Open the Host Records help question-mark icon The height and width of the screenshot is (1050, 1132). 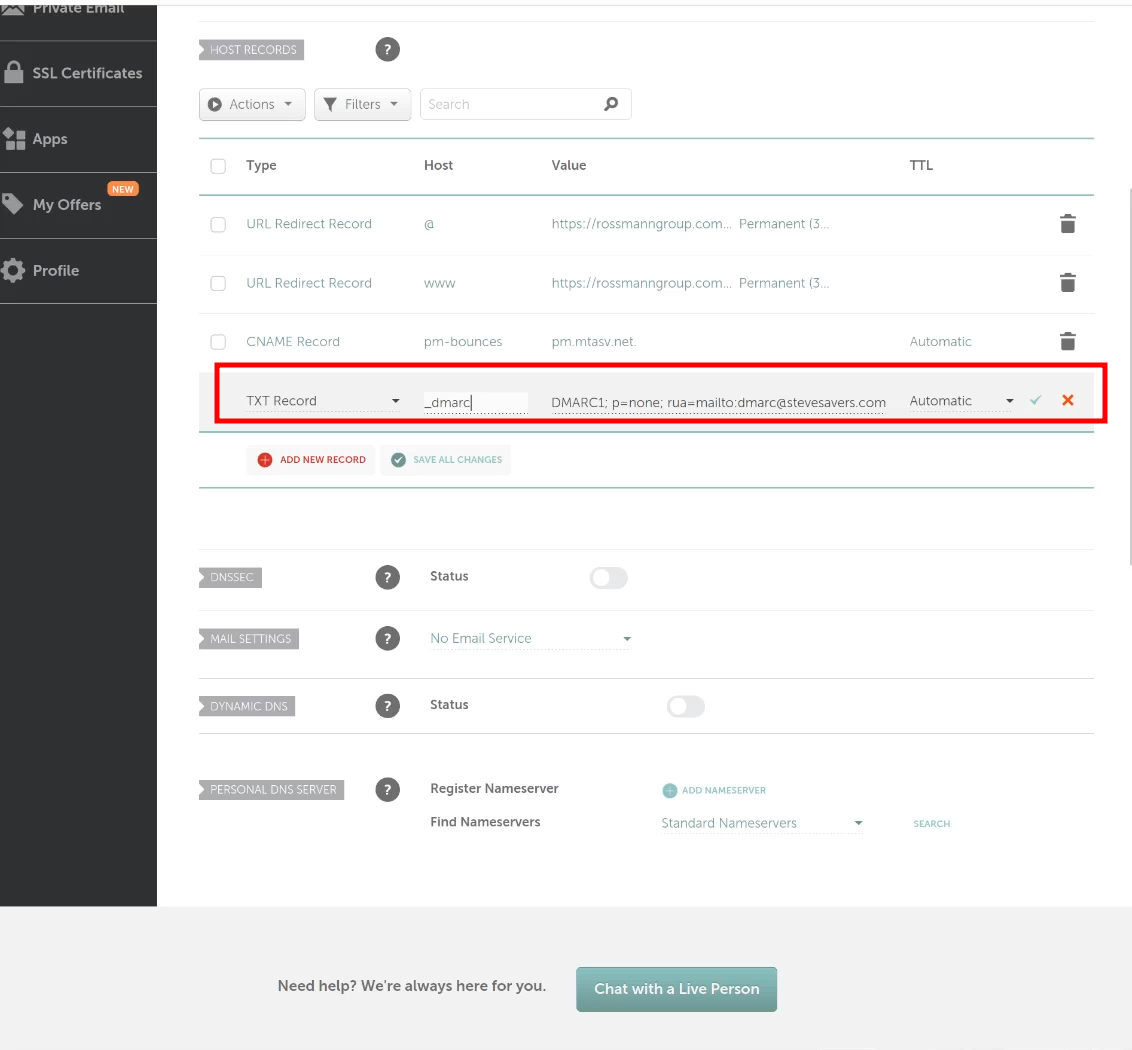(387, 50)
